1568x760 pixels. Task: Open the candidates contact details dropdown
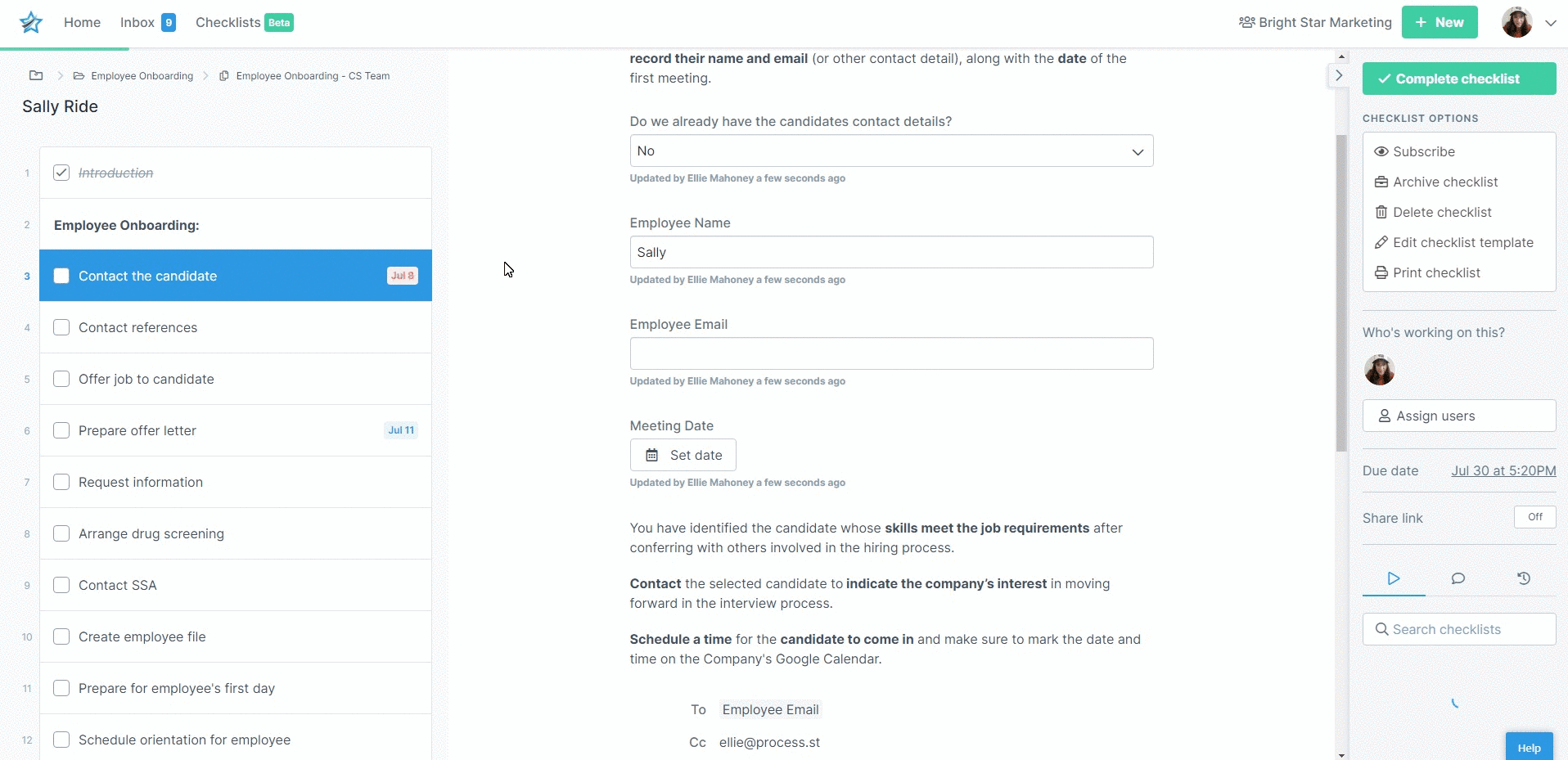[x=891, y=151]
